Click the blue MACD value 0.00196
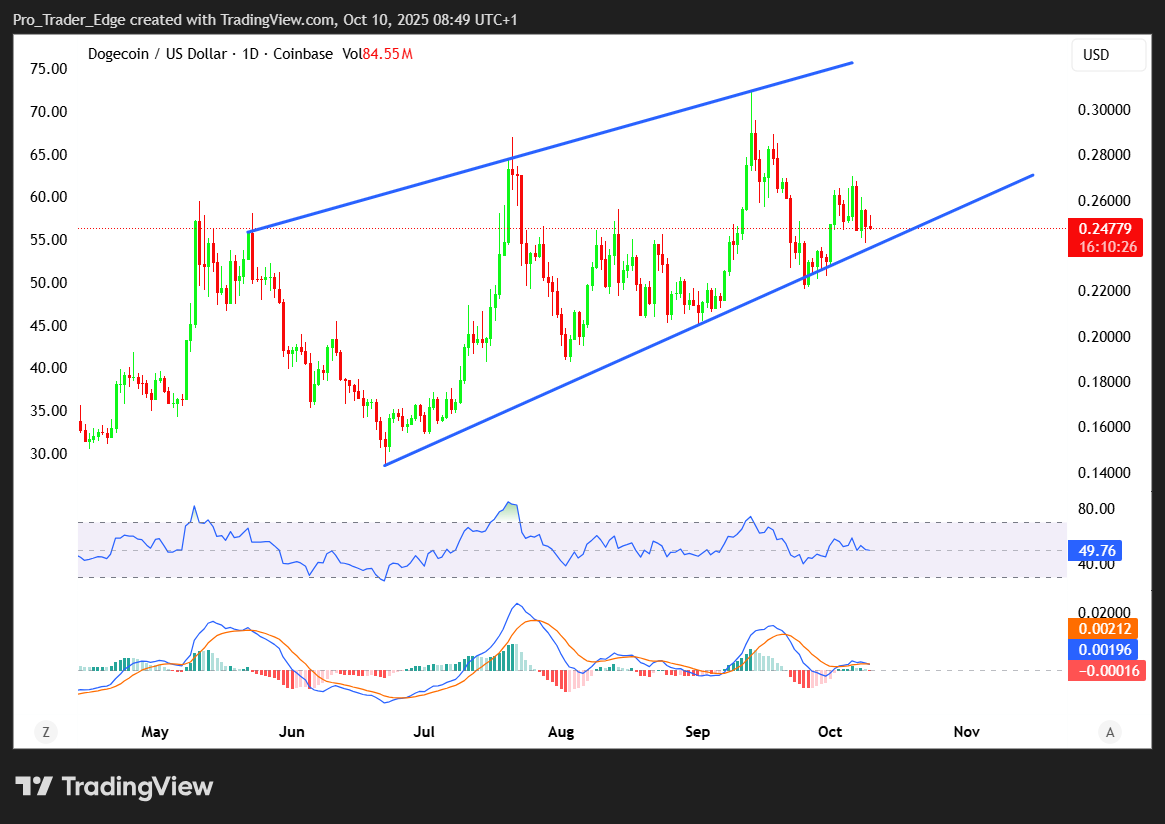 [1104, 650]
